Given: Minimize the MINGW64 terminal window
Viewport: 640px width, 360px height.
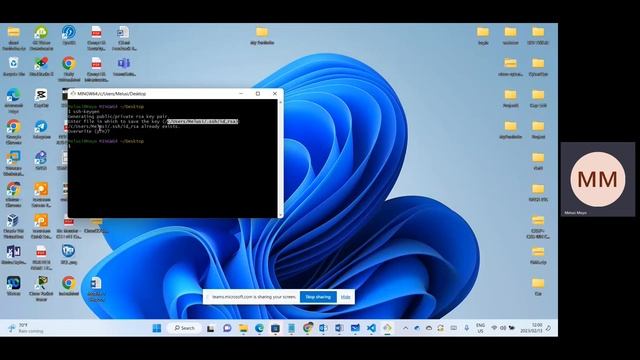Looking at the screenshot, I should point(241,93).
